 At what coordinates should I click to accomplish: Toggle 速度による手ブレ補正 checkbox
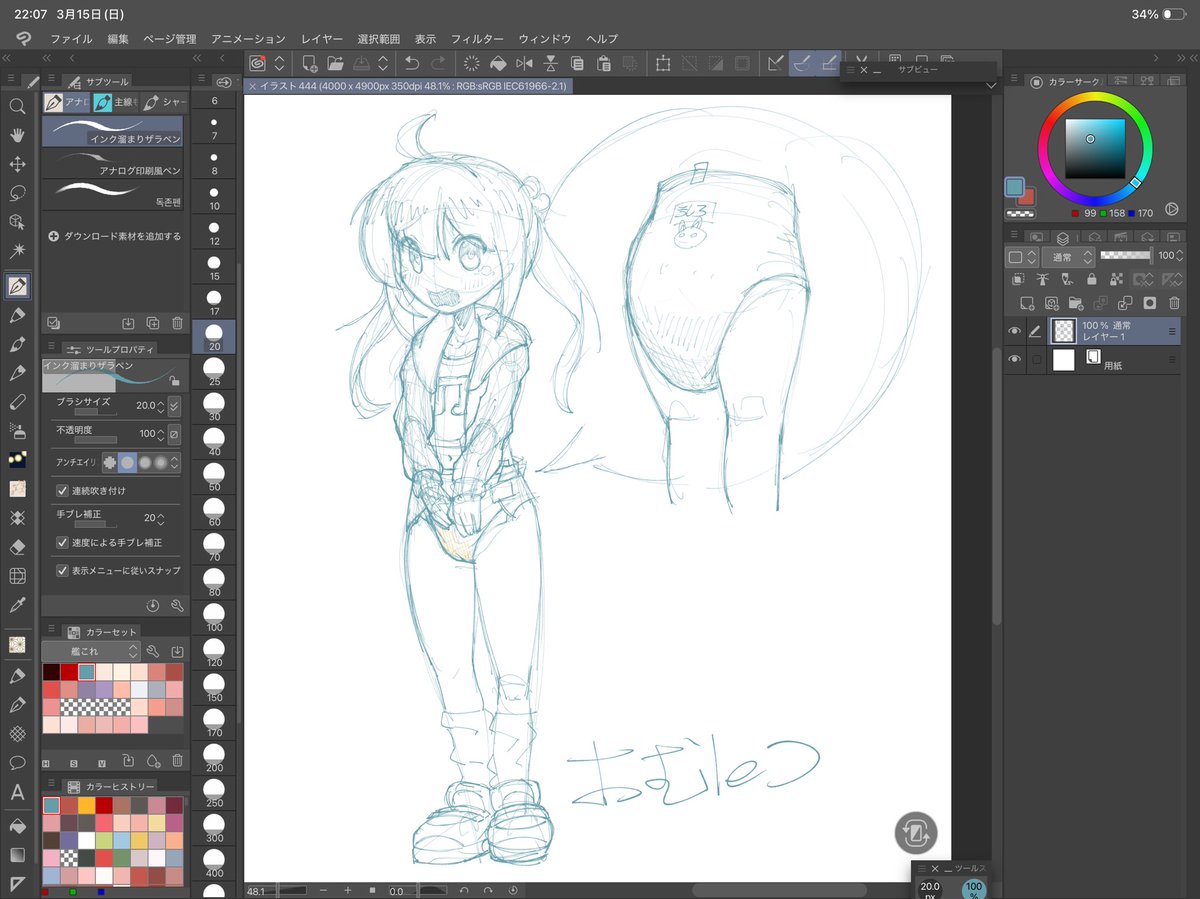pos(62,542)
